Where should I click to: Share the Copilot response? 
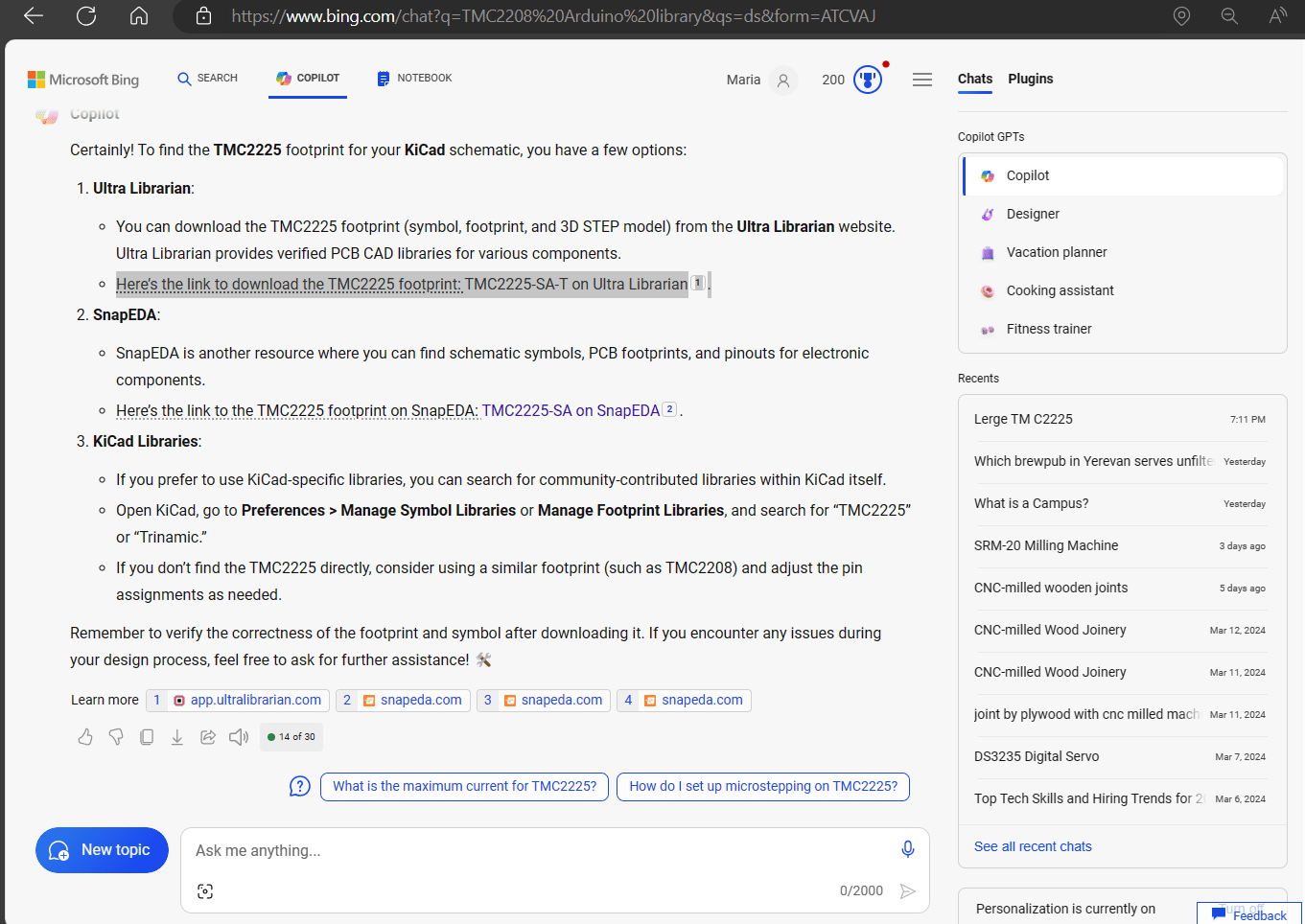208,737
